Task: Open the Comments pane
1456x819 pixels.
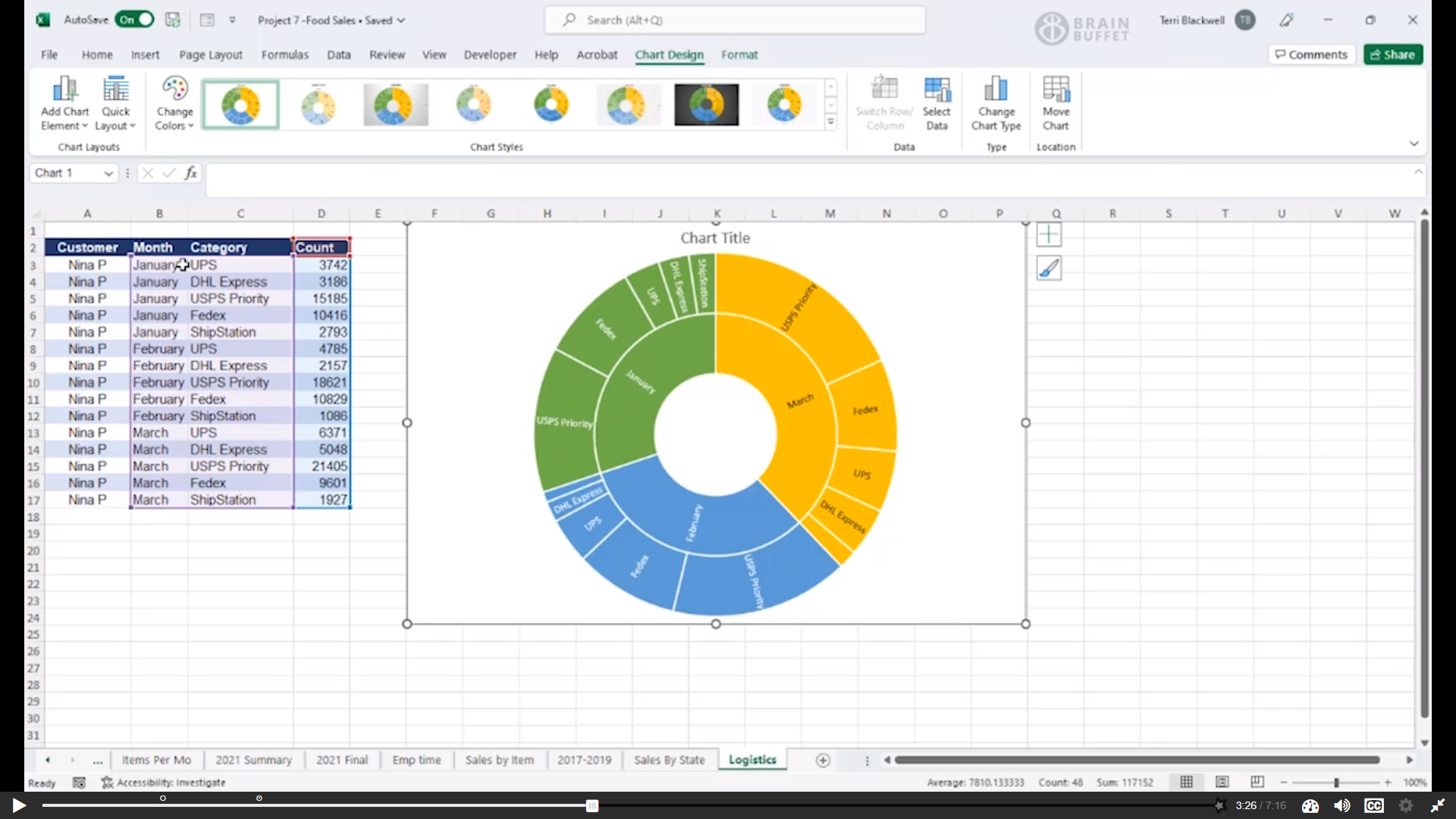Action: [x=1311, y=54]
